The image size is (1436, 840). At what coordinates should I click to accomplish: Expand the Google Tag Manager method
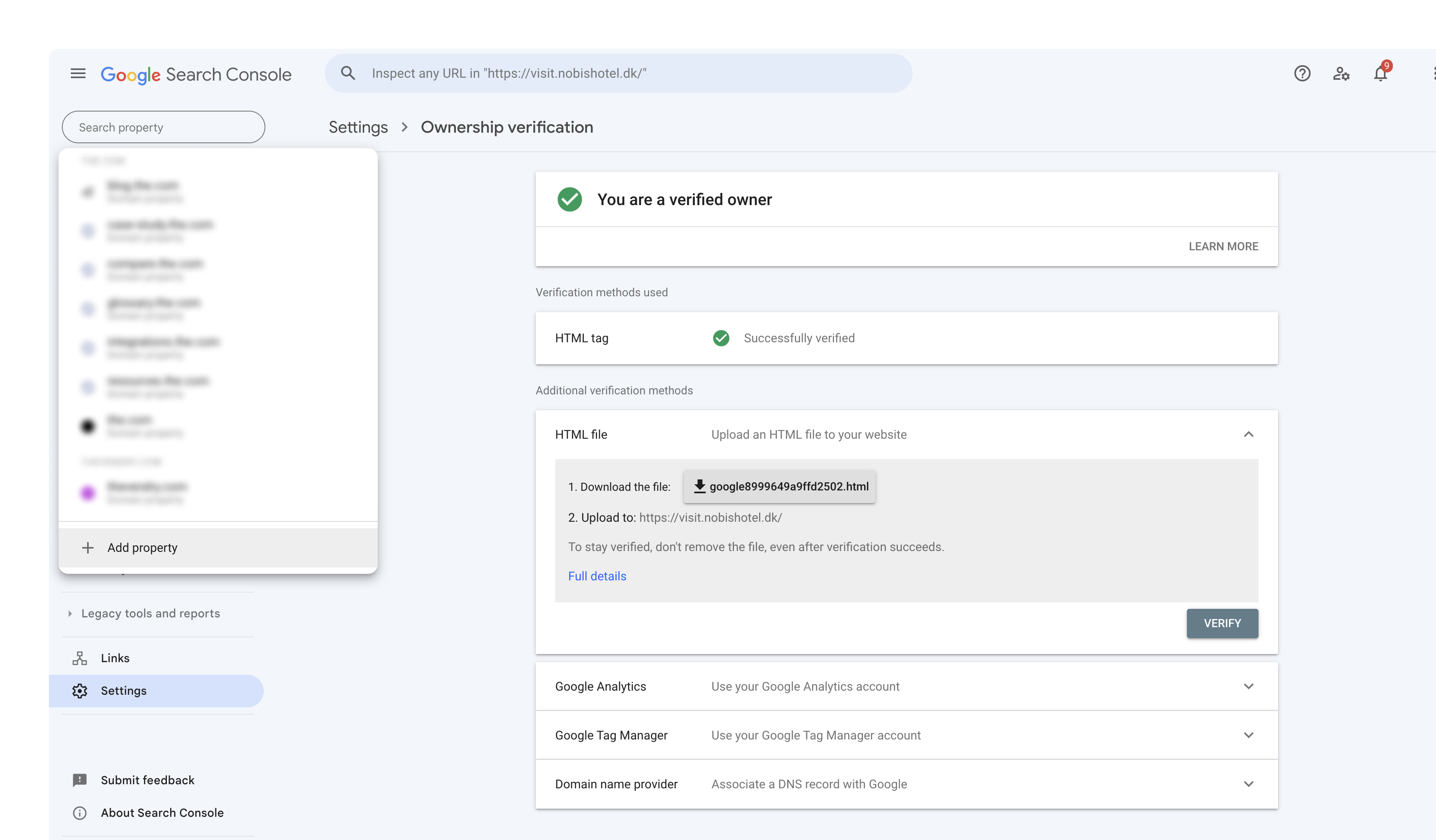pos(1248,735)
